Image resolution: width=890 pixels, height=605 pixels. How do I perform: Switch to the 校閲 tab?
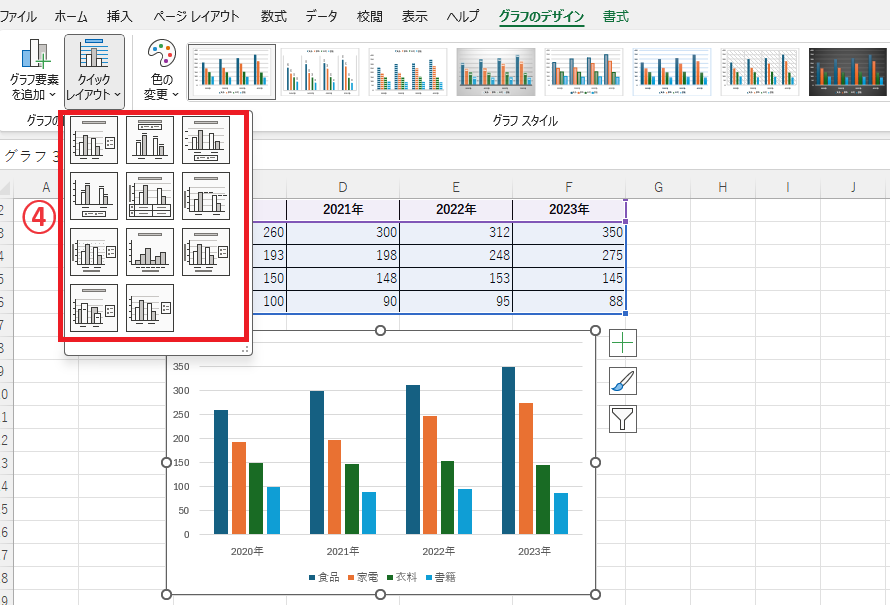pos(370,16)
